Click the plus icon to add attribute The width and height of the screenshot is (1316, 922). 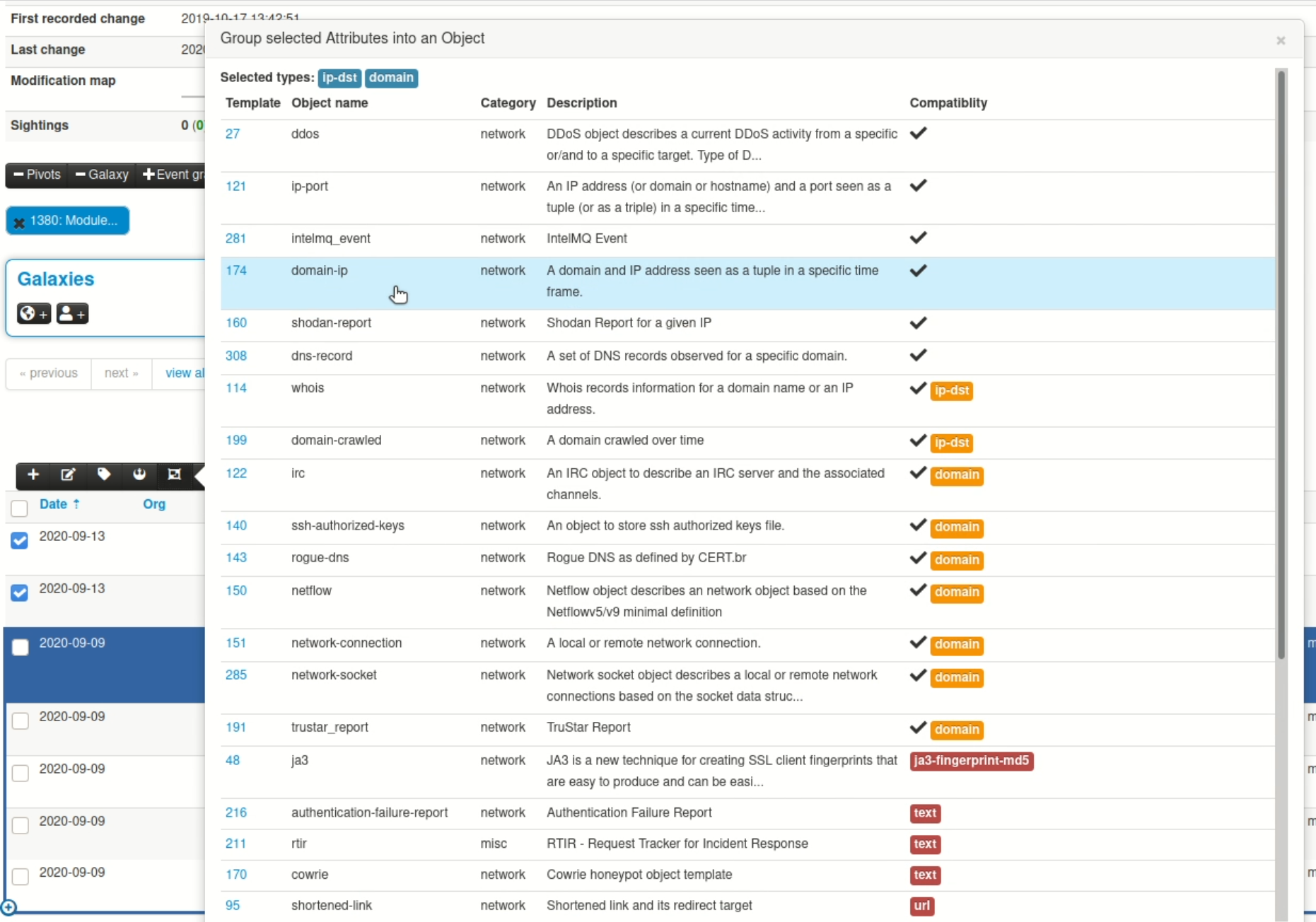point(33,474)
